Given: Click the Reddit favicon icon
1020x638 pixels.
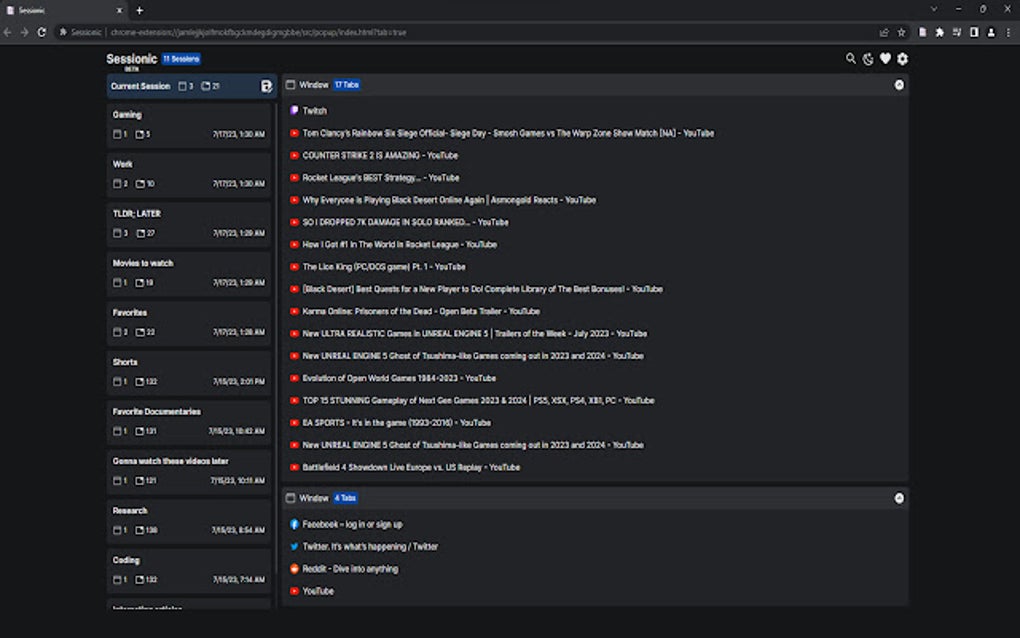Looking at the screenshot, I should (294, 568).
